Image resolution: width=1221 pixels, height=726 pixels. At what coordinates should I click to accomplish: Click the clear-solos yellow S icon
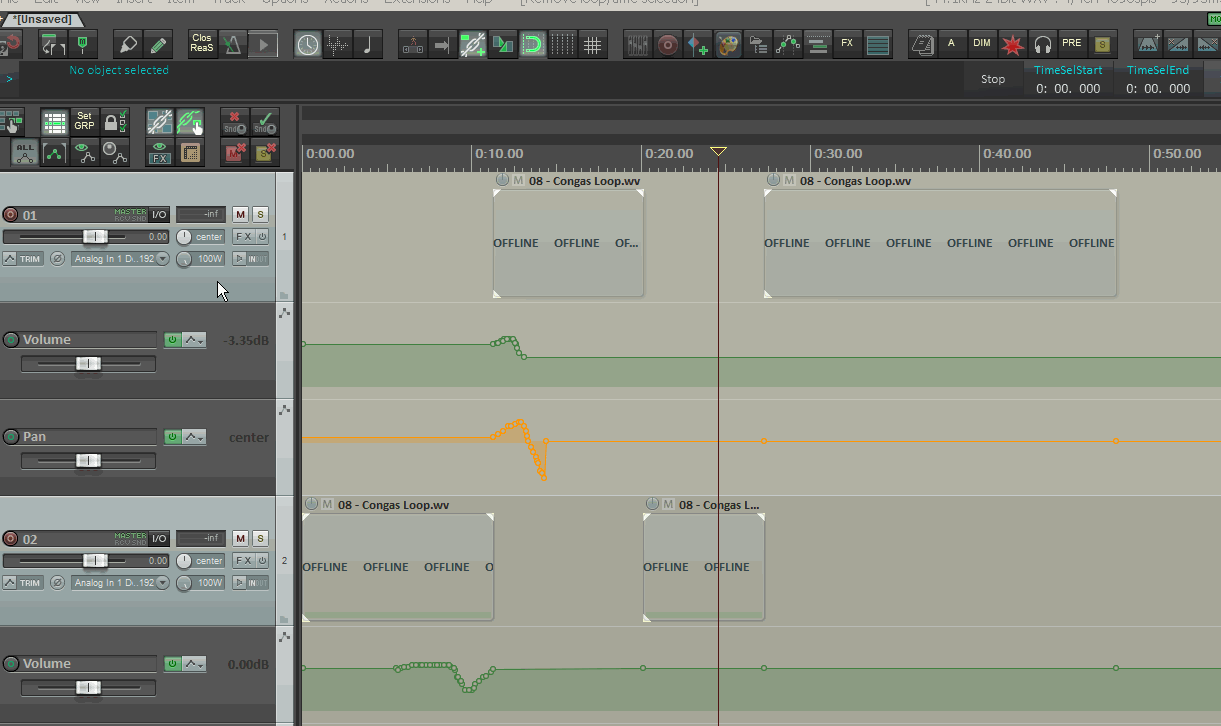tap(265, 153)
